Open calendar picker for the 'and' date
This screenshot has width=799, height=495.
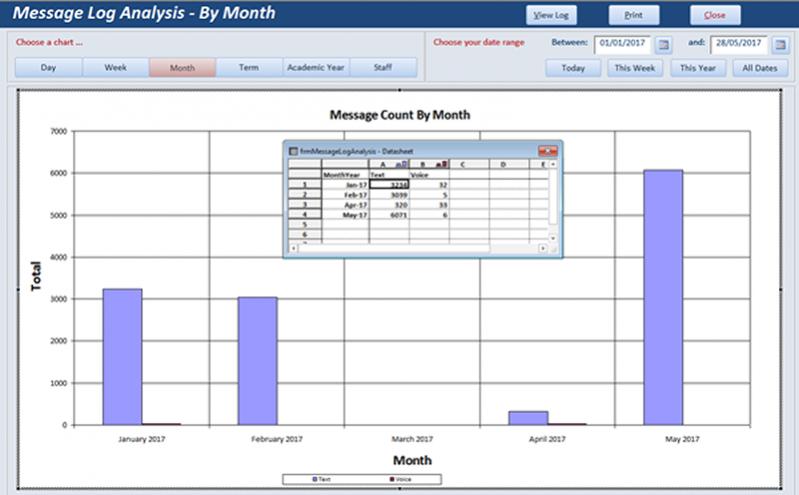[780, 45]
